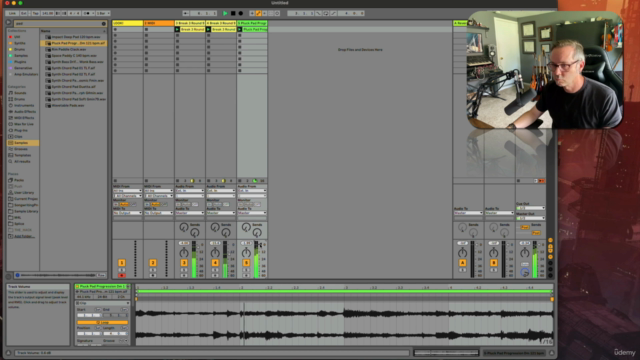Click the track 5 volume fader handle
Screen dimensions: 640x360
[x=261, y=245]
